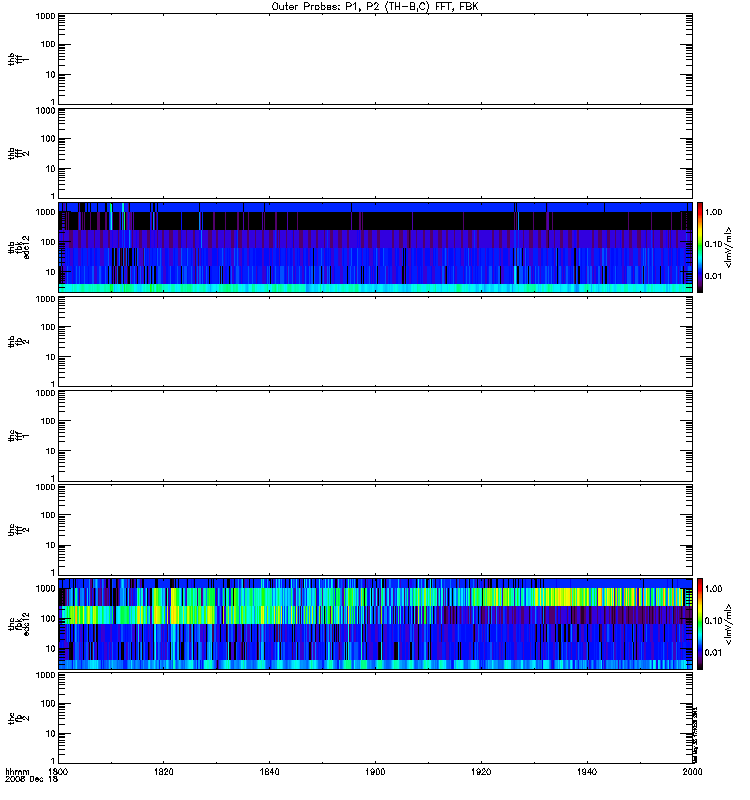Click the '100' y-axis label of the topmost panel
This screenshot has height=800, width=750.
[x=47, y=44]
